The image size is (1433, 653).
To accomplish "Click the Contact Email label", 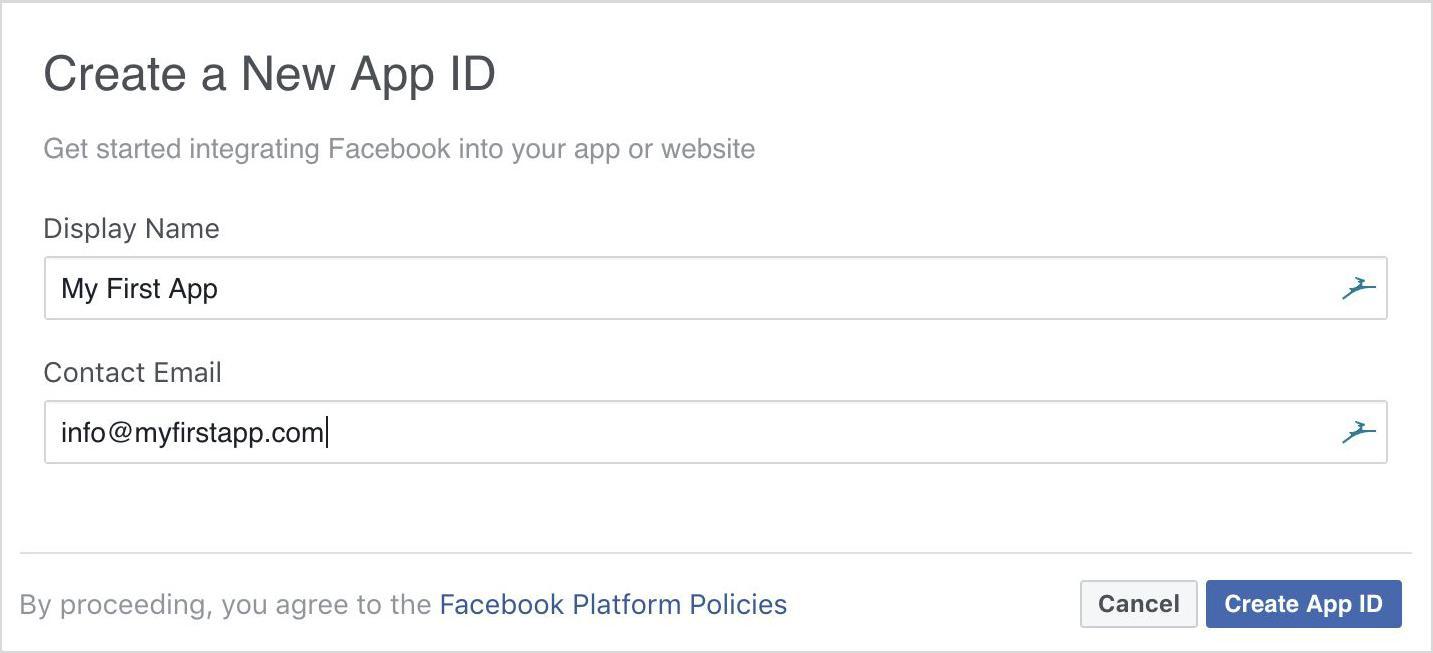I will click(x=132, y=373).
